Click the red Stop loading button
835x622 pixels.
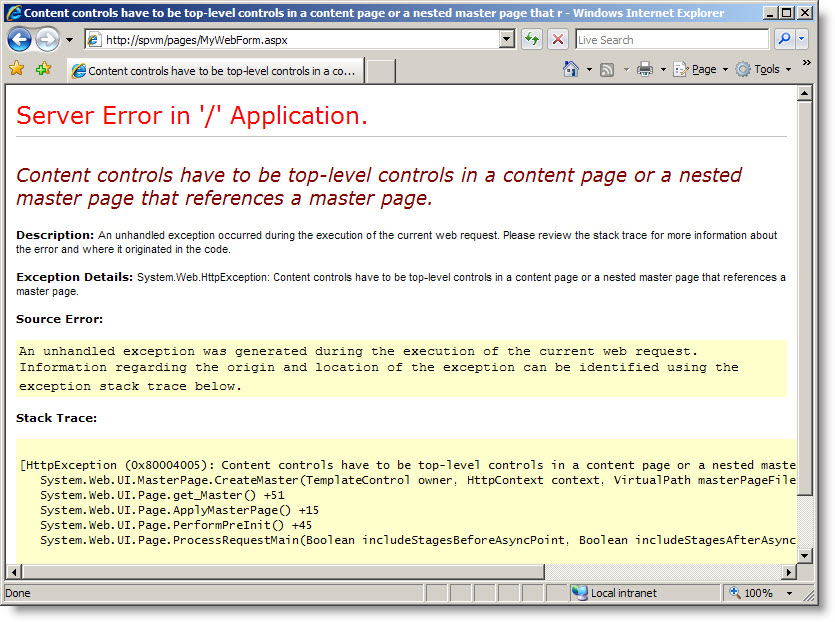click(558, 40)
